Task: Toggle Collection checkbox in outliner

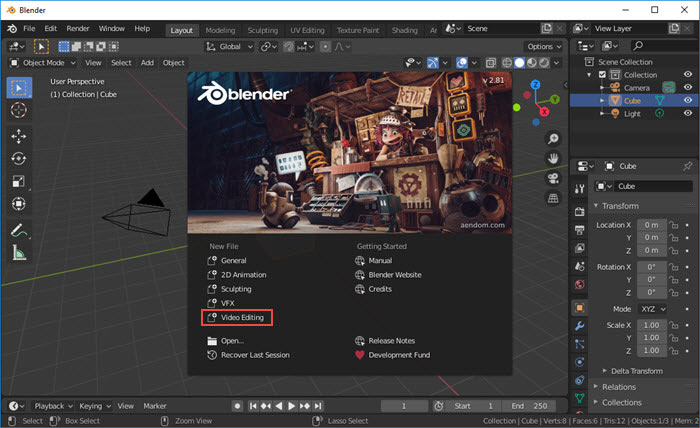Action: pos(601,75)
